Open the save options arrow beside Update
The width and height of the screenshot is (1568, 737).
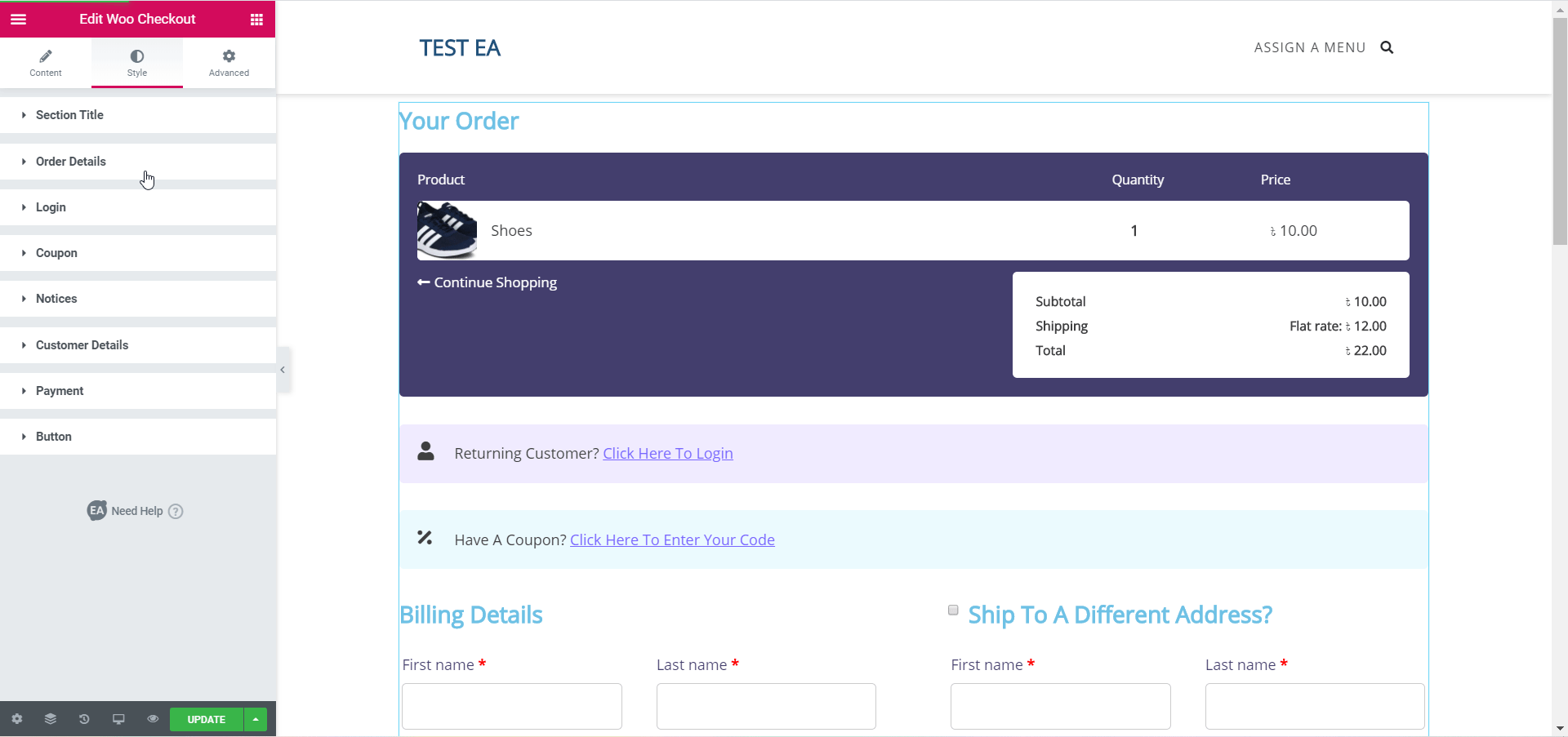click(256, 719)
